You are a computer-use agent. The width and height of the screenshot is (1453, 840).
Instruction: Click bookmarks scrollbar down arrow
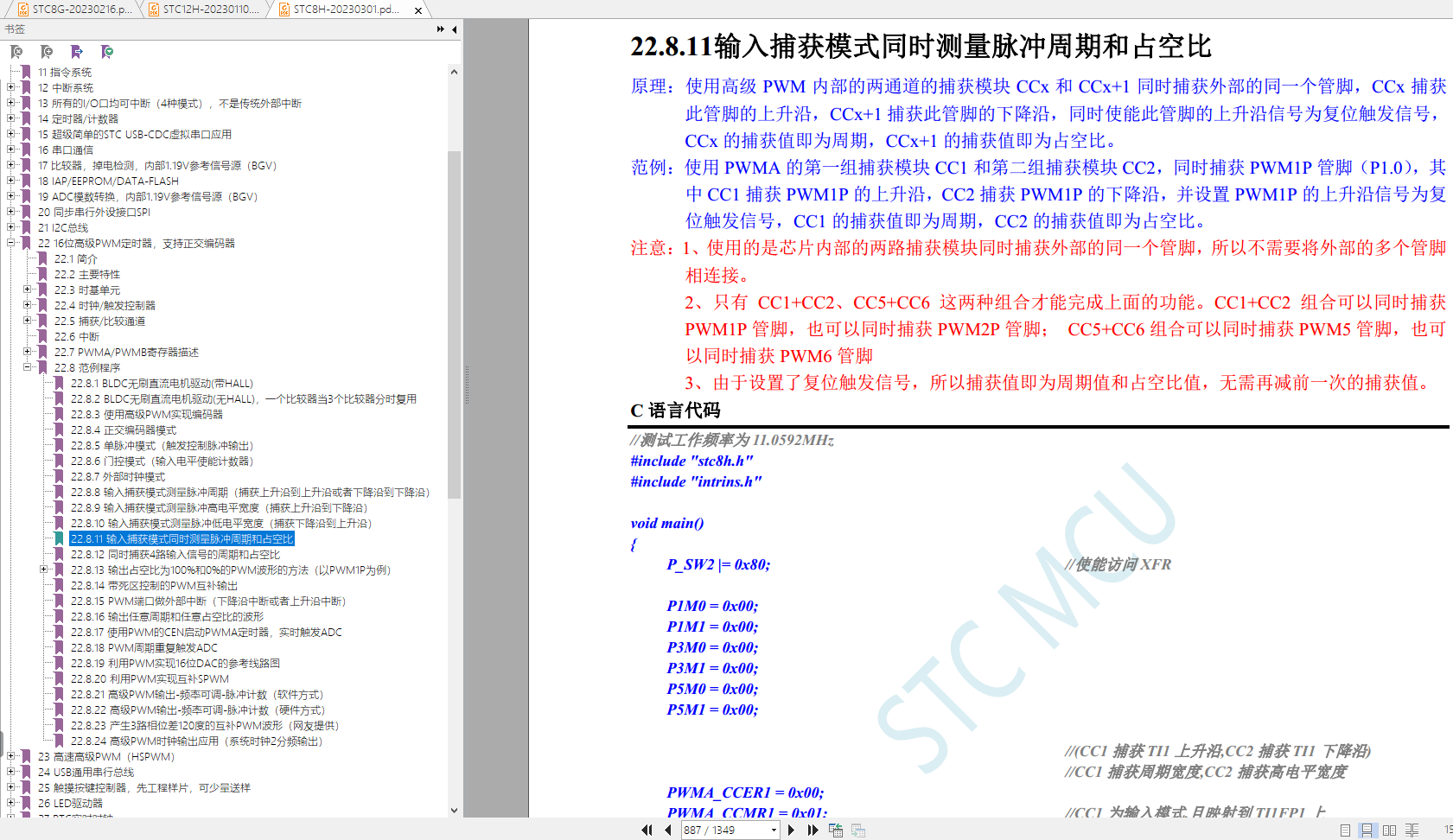[x=454, y=811]
